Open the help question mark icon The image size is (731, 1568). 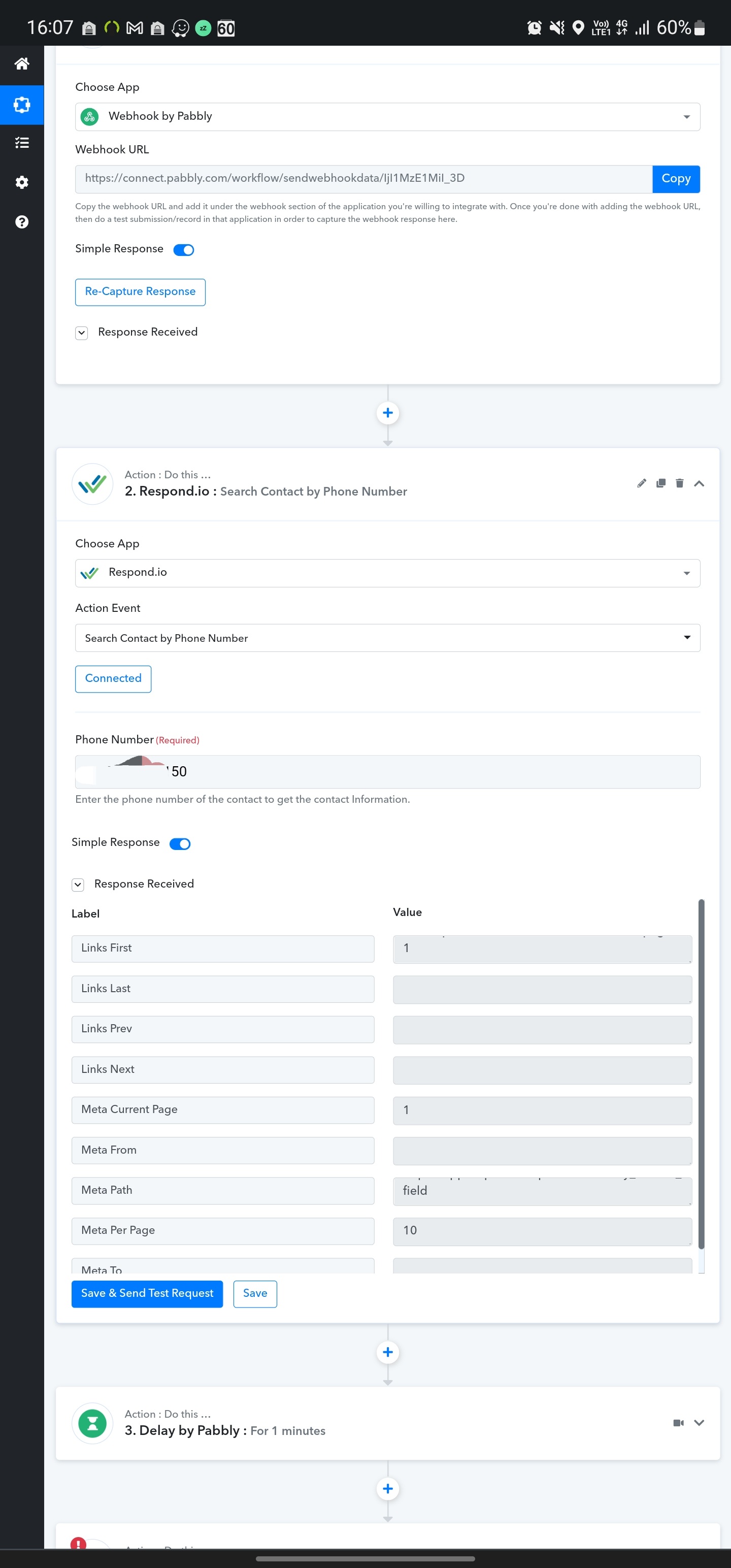(x=22, y=221)
